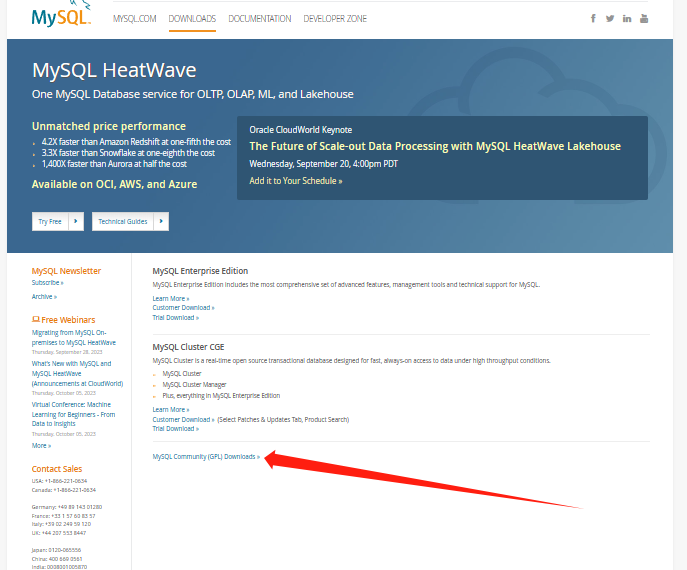
Task: Open the MySQL Twitter icon
Action: pos(610,18)
